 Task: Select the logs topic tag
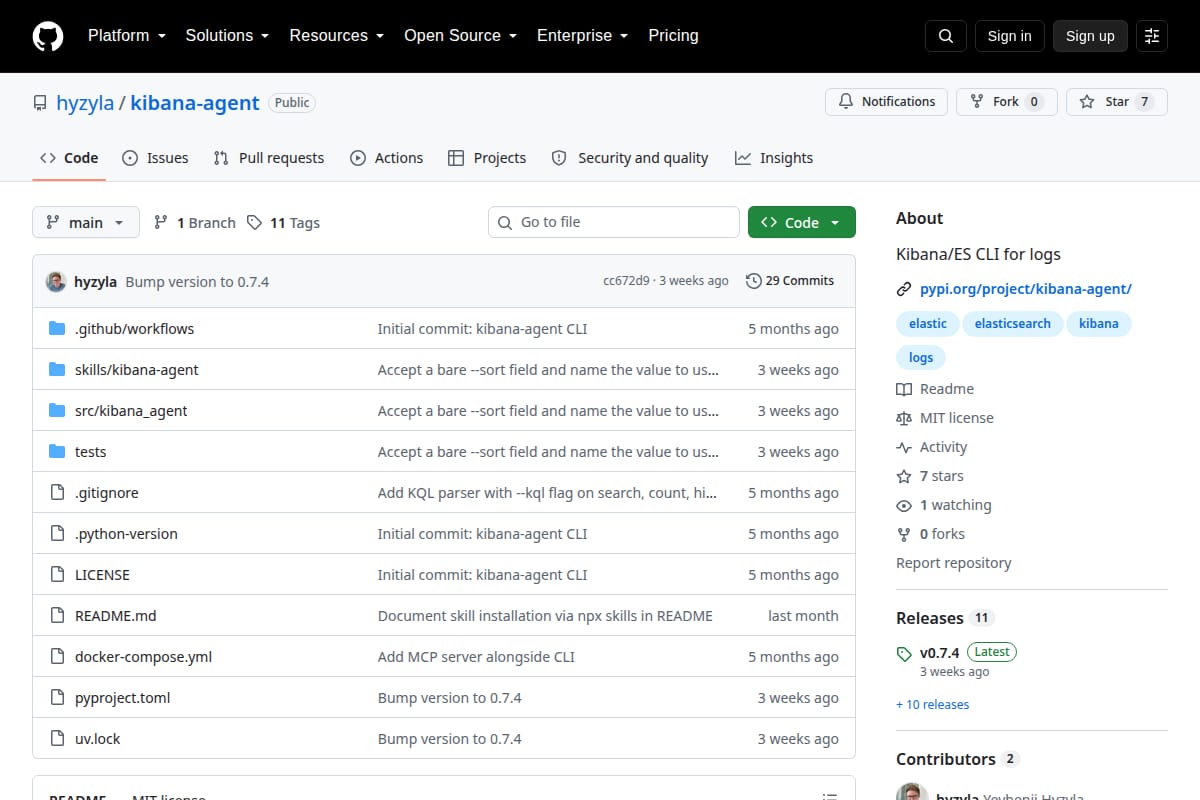coord(921,358)
